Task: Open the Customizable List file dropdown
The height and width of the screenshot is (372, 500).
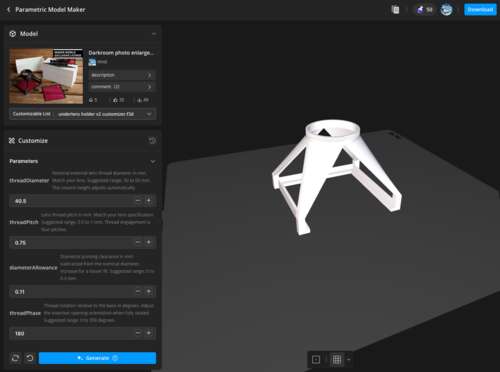Action: coord(83,114)
